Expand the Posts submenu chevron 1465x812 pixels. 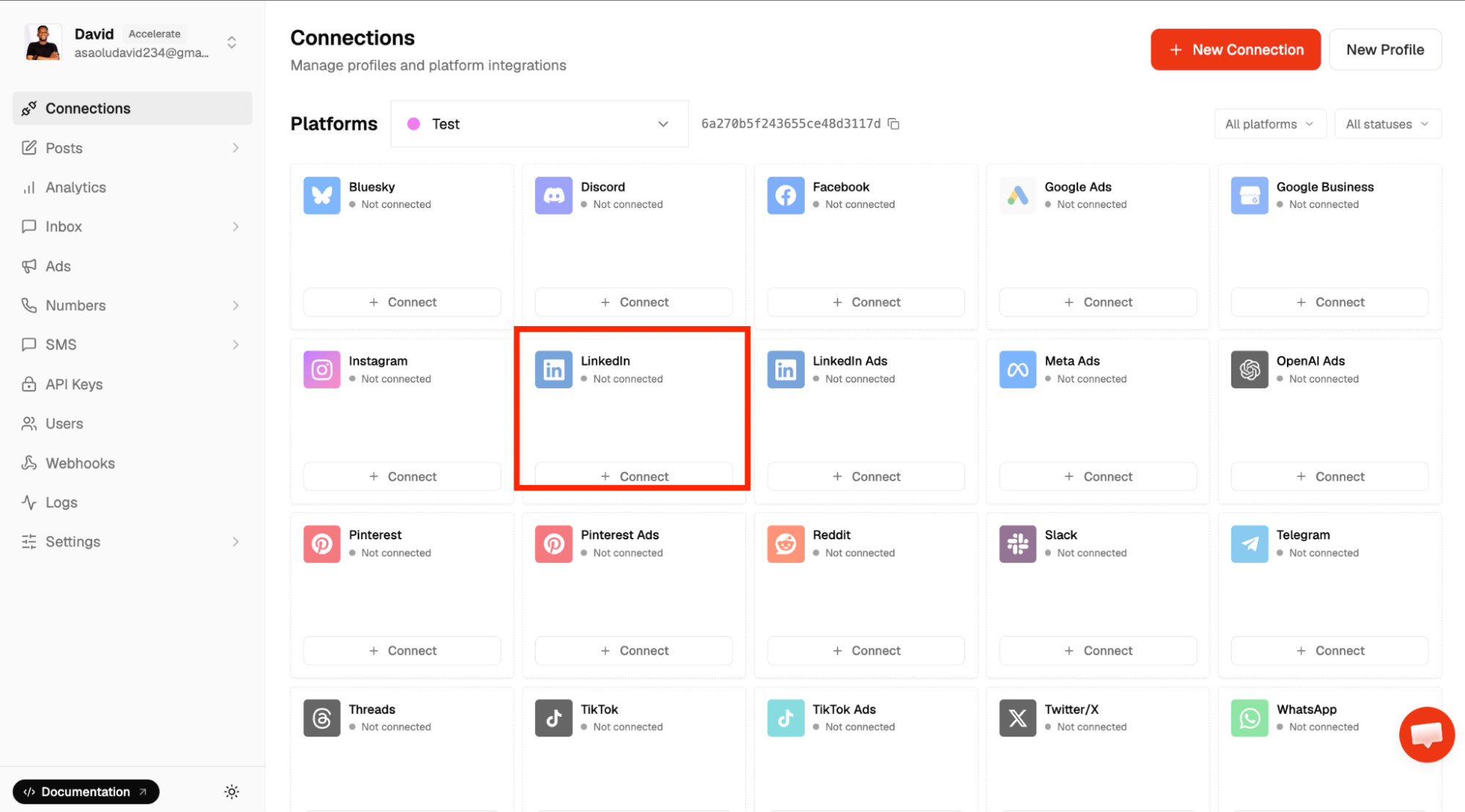point(235,148)
